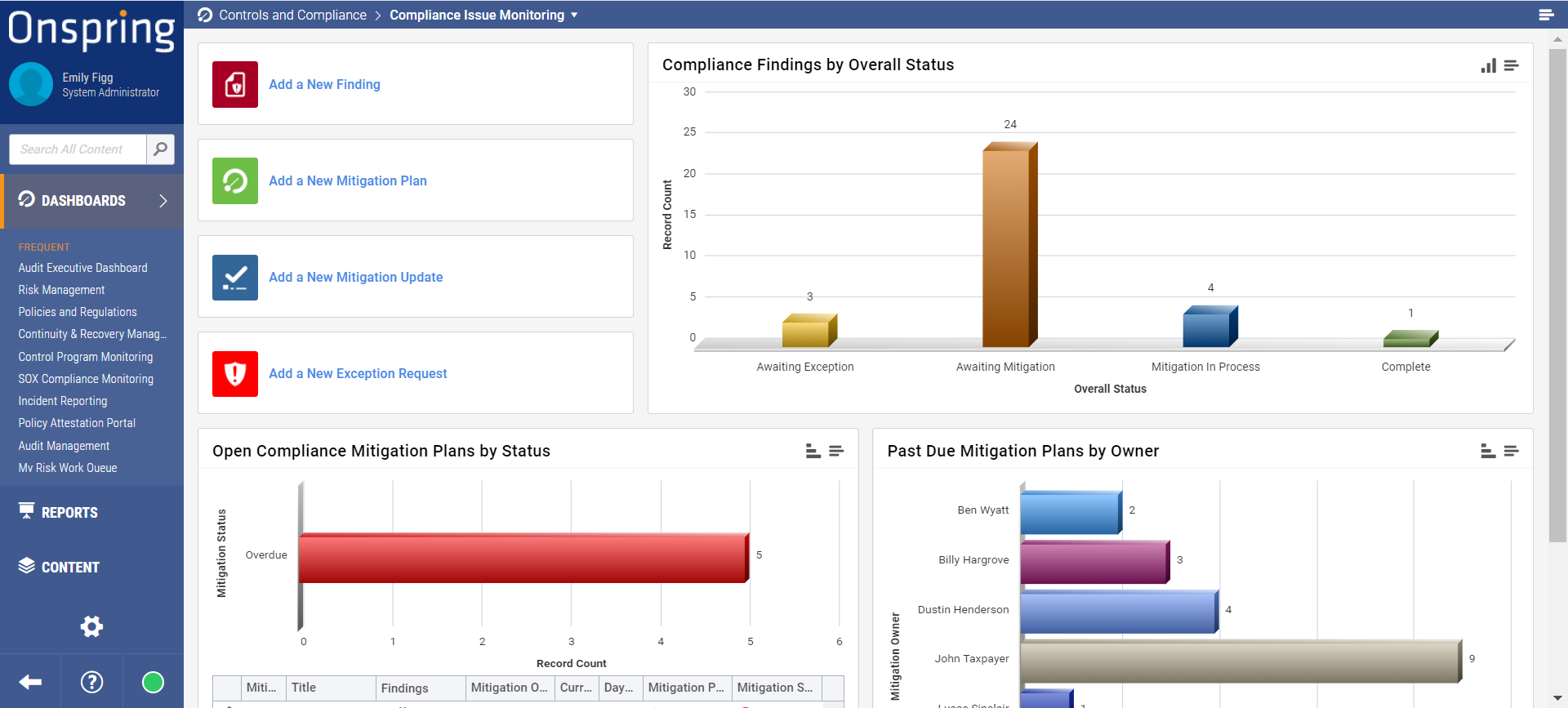Open the settings gear in sidebar
This screenshot has width=1568, height=708.
91,626
